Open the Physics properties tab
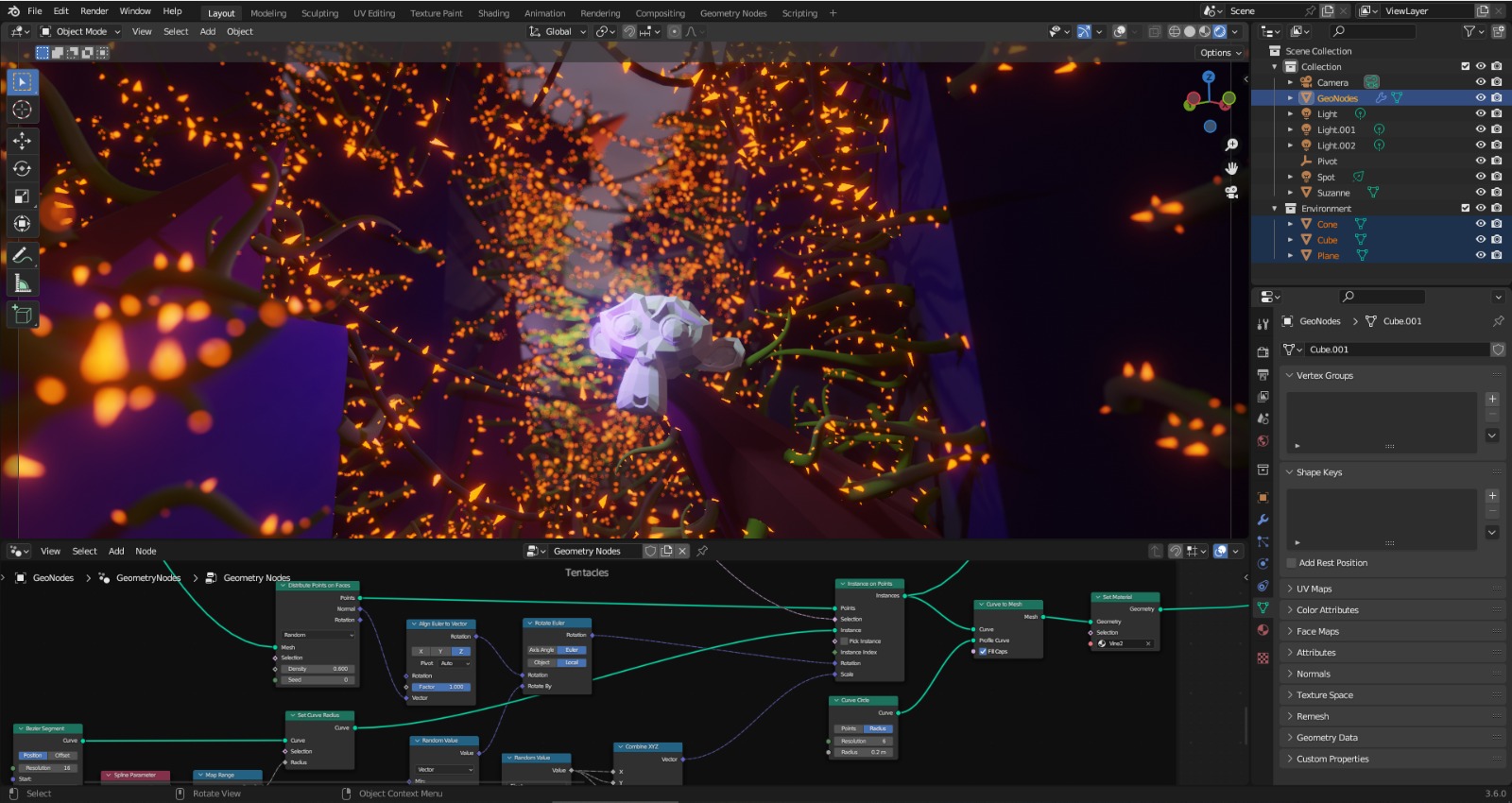Viewport: 1512px width, 803px height. click(x=1263, y=563)
